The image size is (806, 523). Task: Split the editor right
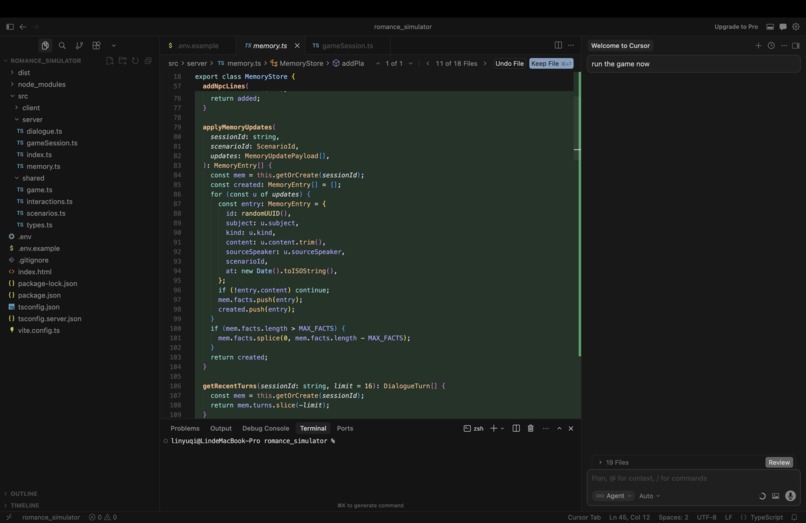tap(558, 45)
